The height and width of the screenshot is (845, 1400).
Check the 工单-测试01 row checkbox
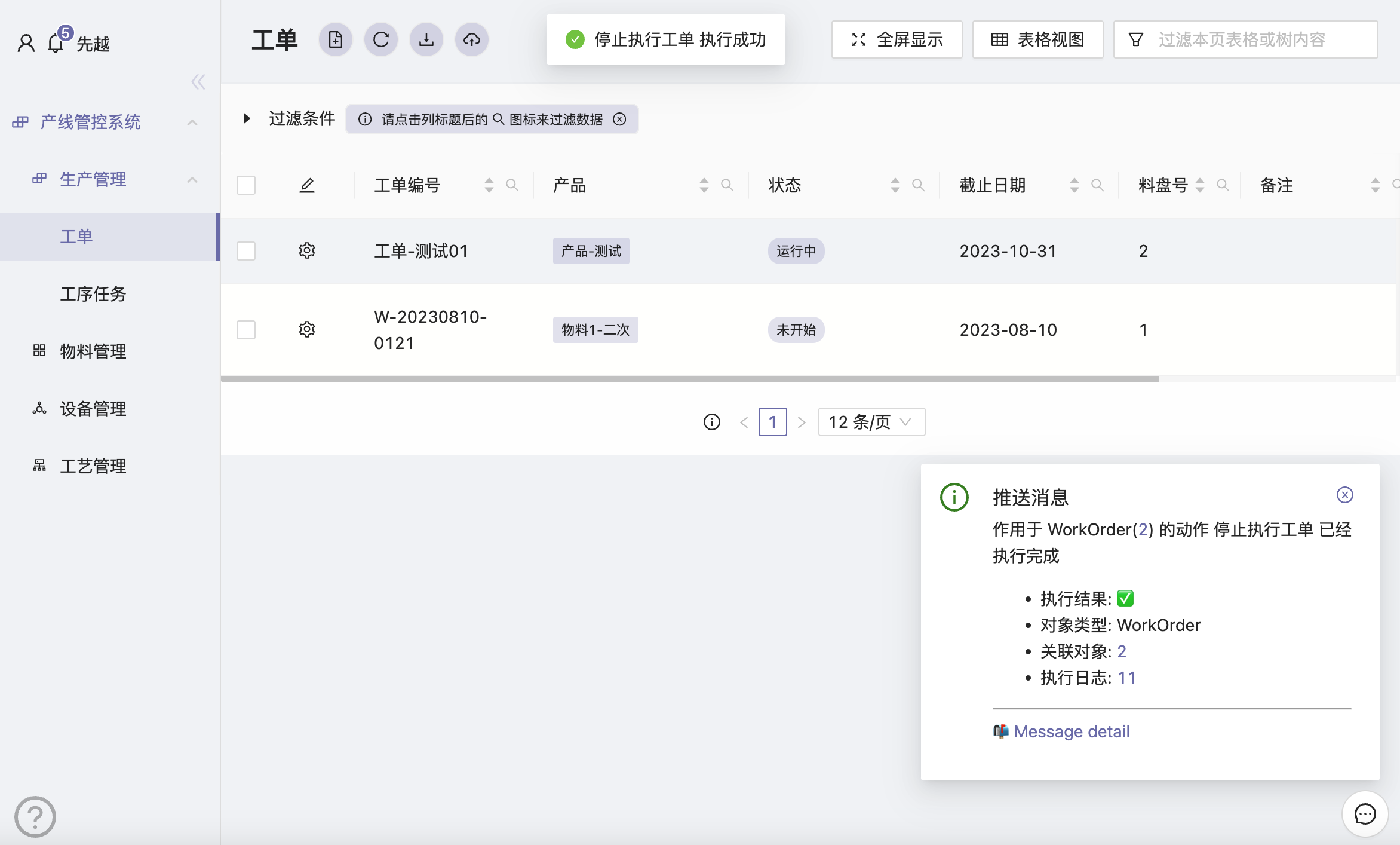coord(246,250)
